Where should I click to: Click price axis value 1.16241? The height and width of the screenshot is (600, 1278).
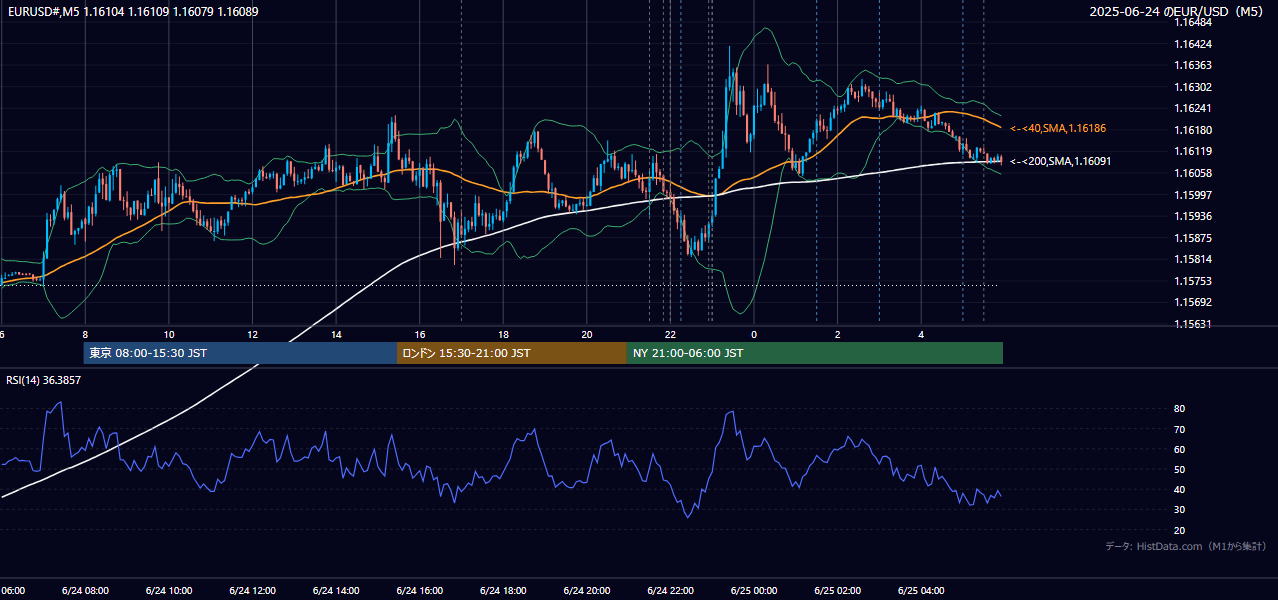click(1193, 108)
